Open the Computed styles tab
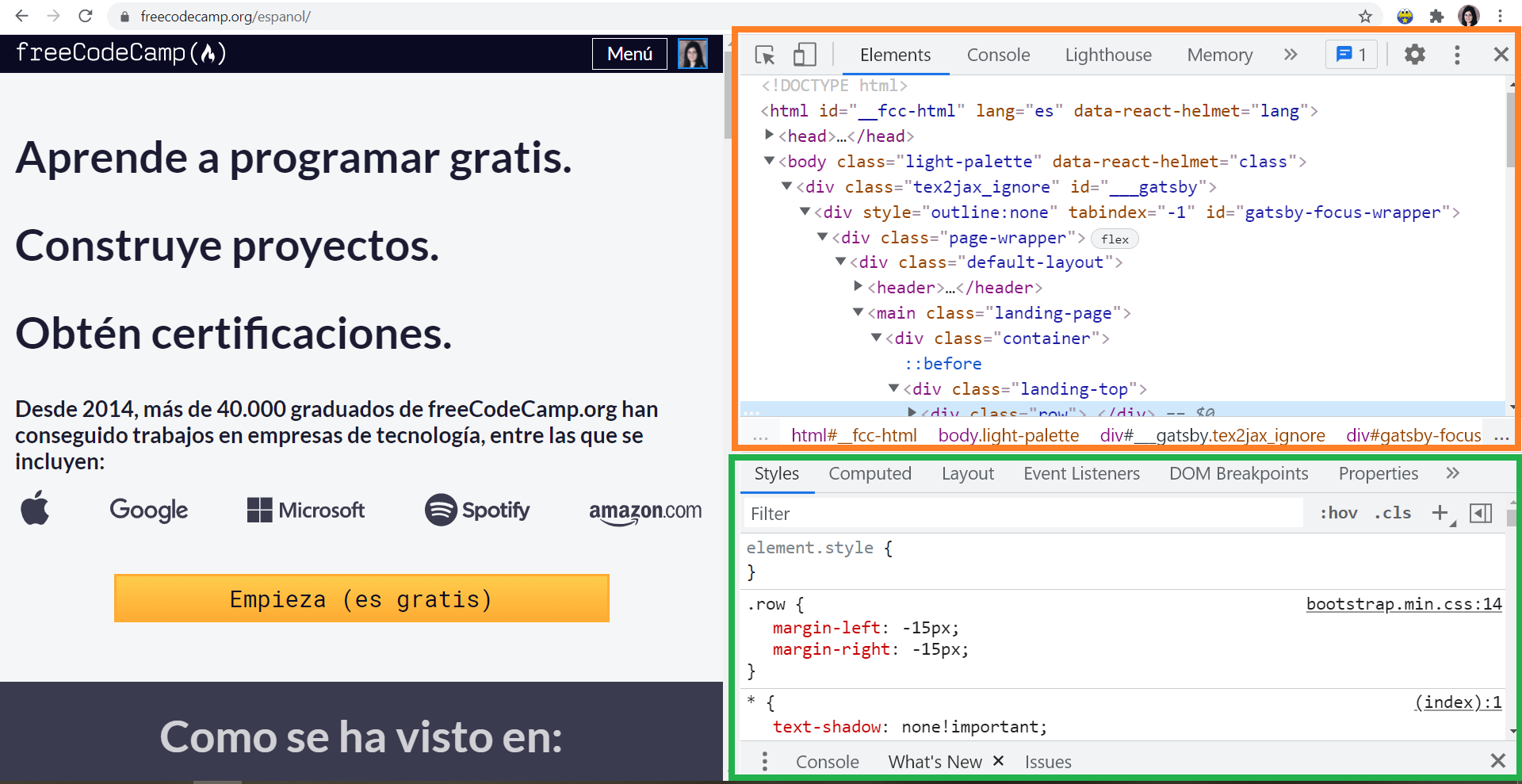Screen dimensions: 1522x784 point(870,473)
